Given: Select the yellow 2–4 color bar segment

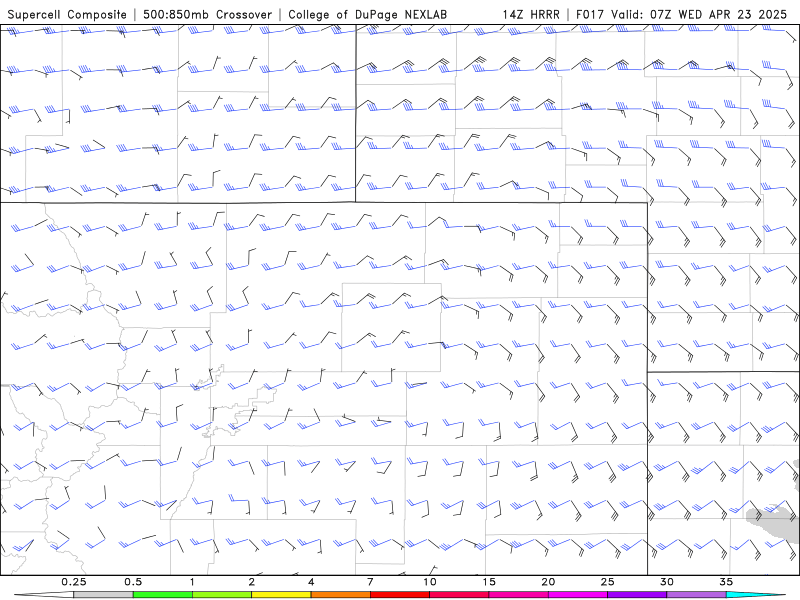Looking at the screenshot, I should pyautogui.click(x=281, y=595).
